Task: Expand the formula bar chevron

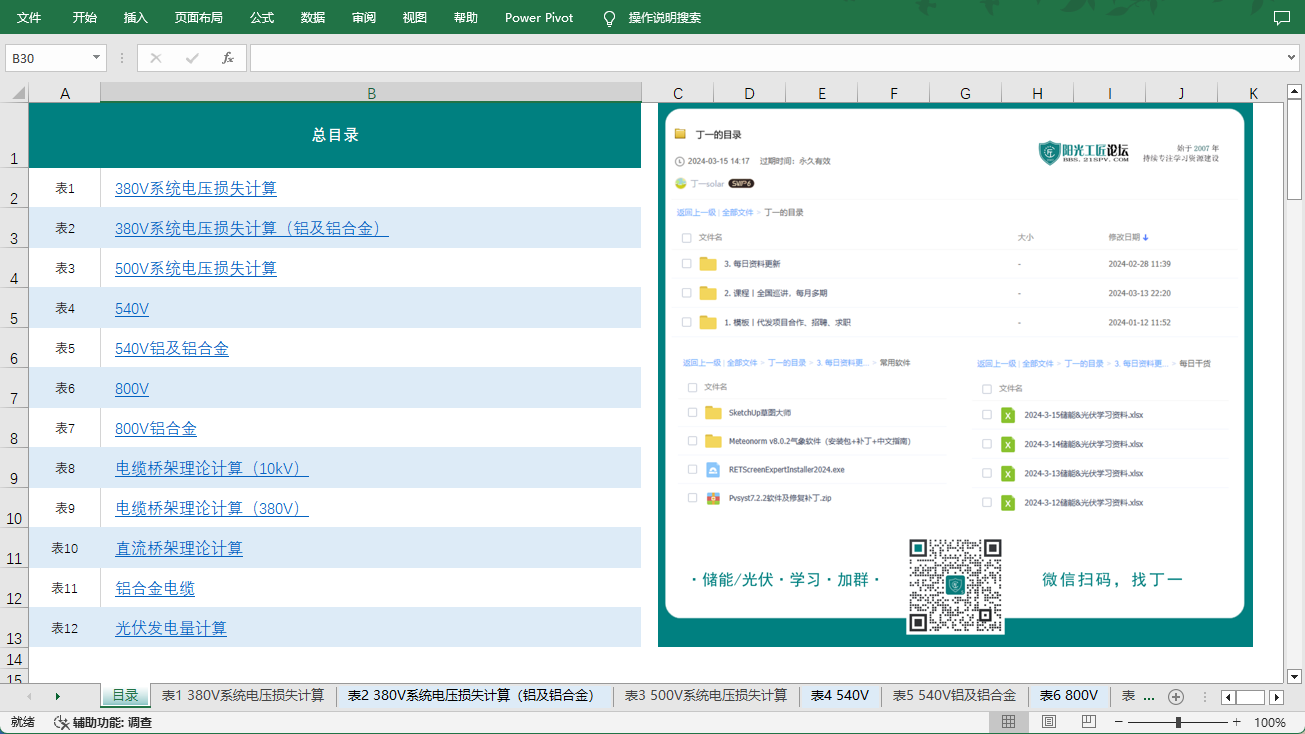Action: [1291, 58]
